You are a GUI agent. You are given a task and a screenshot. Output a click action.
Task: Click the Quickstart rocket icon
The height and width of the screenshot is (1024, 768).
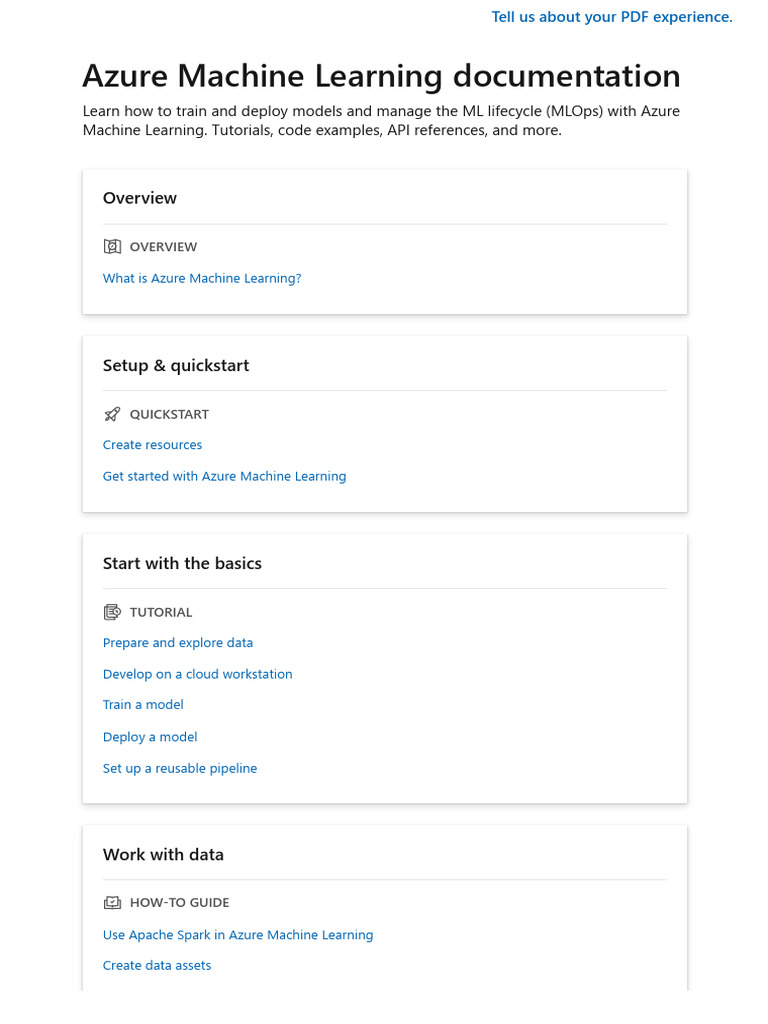pyautogui.click(x=112, y=414)
